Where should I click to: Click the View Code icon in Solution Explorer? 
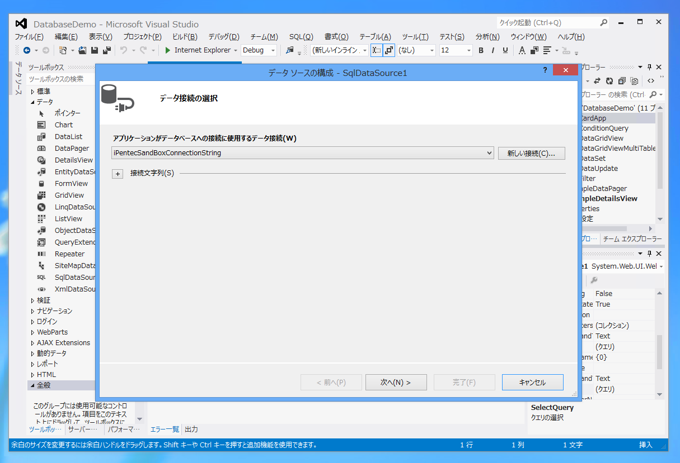point(651,81)
